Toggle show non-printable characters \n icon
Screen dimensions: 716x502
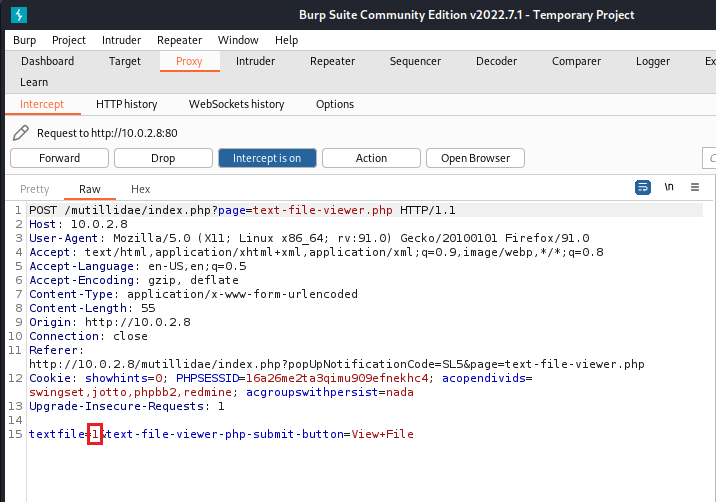coord(669,187)
